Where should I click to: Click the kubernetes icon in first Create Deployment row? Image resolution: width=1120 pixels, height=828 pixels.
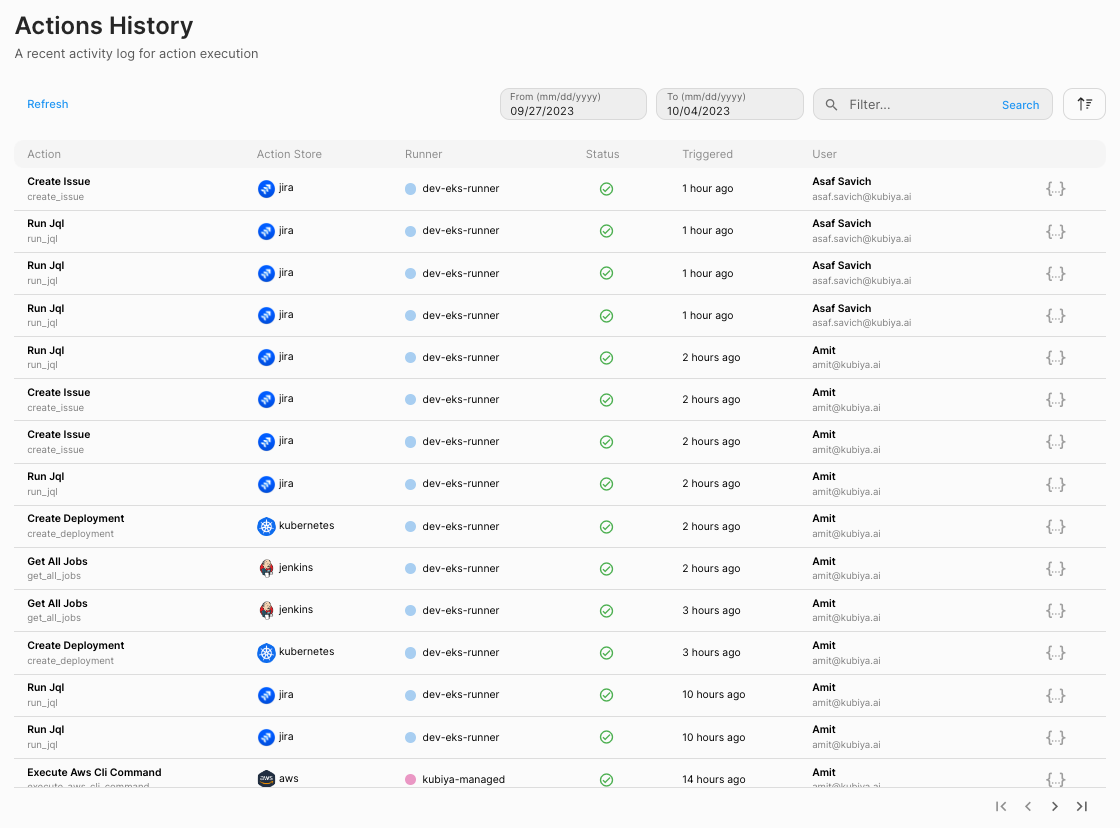coord(266,526)
